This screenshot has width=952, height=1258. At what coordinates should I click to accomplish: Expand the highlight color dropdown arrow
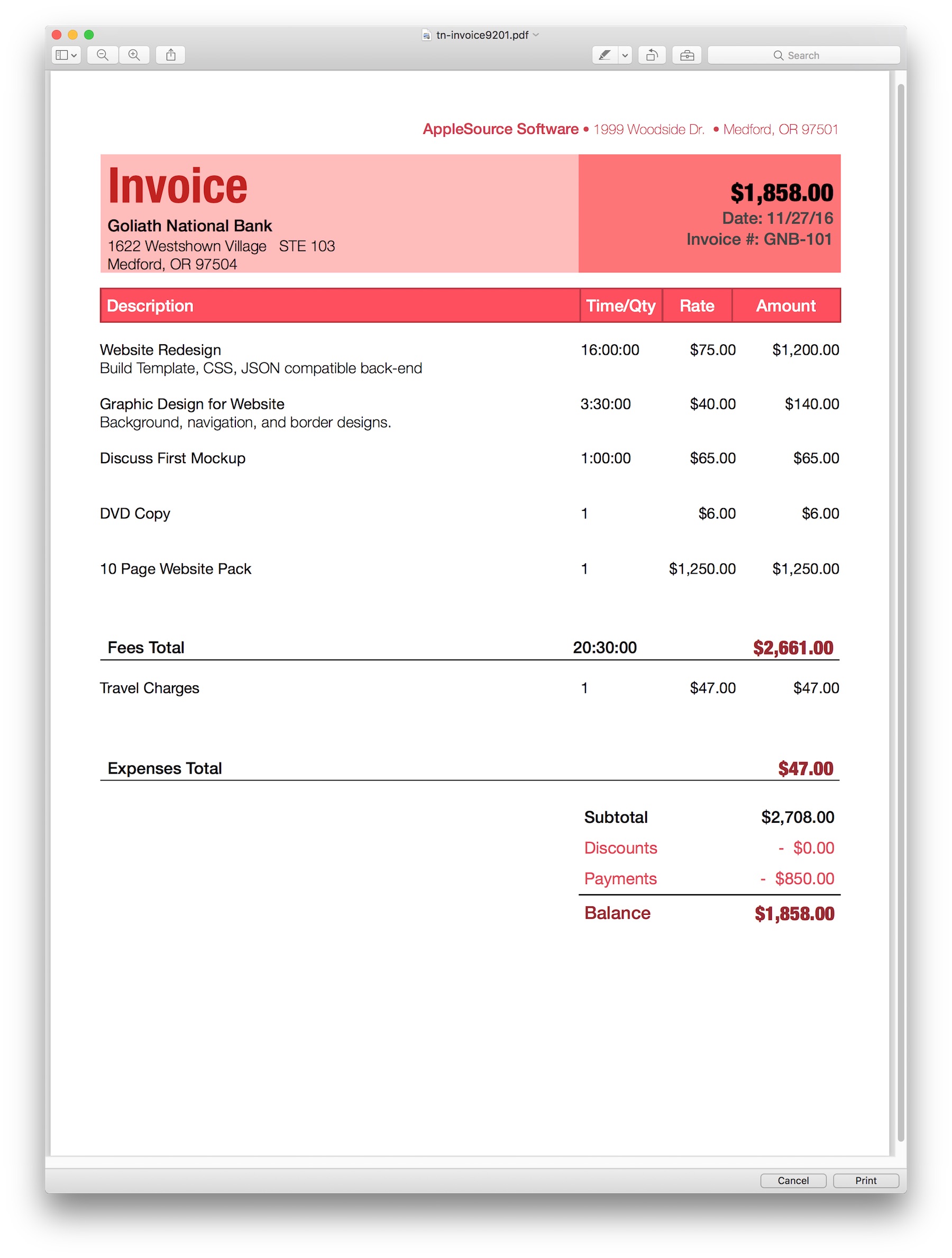point(625,55)
